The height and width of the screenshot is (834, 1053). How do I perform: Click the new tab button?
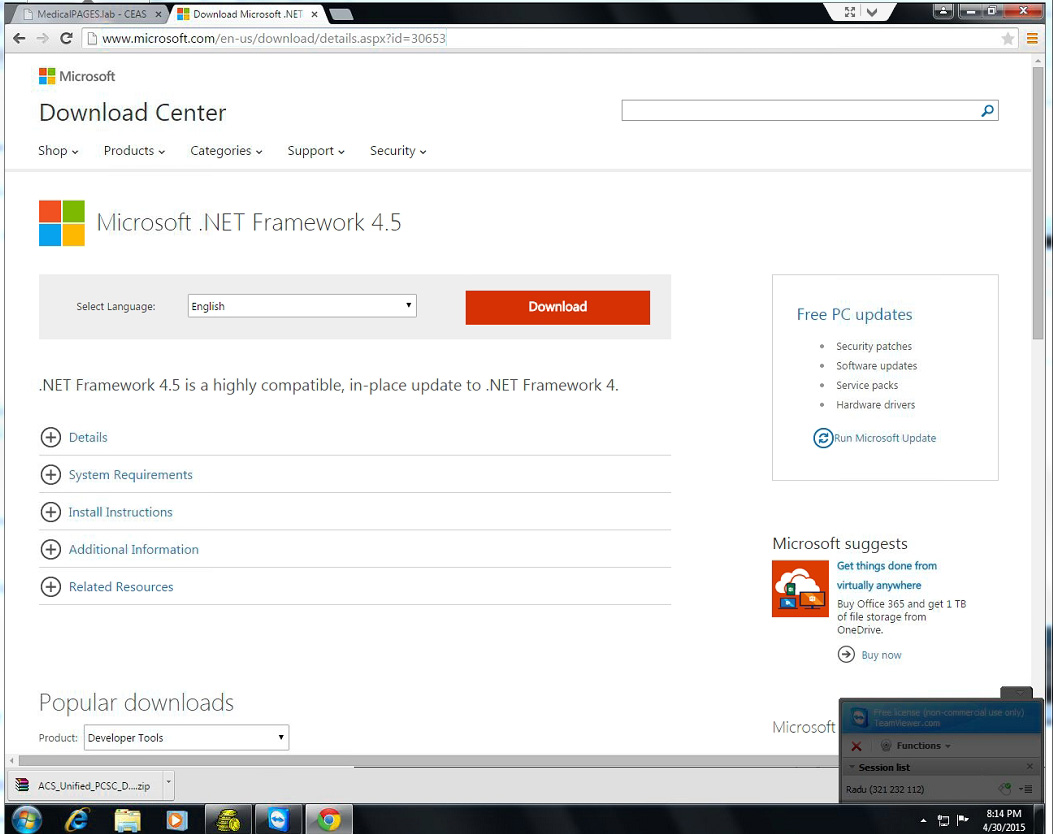341,15
